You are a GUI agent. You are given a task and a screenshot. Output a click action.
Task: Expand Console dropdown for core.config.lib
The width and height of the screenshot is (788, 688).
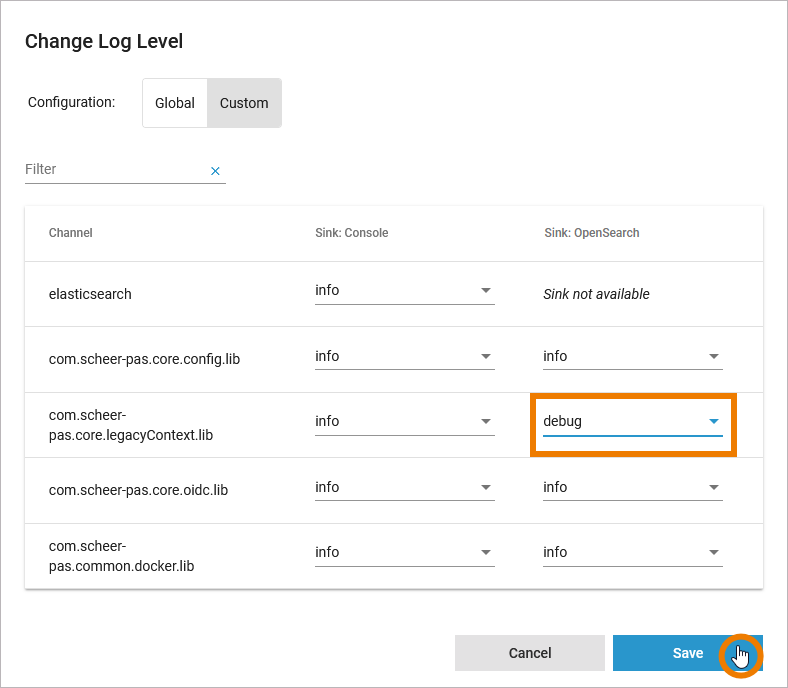point(404,356)
